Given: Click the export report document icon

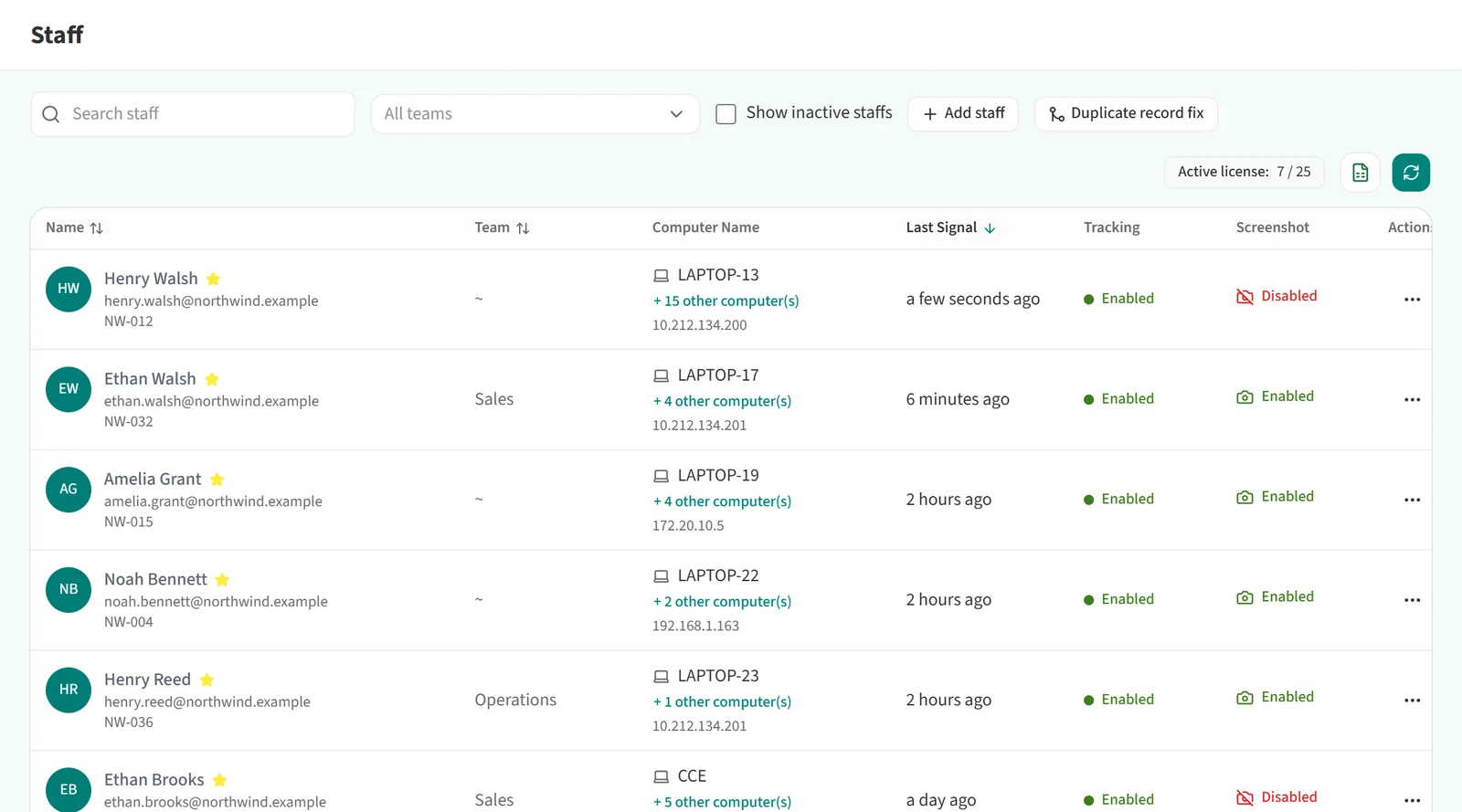Looking at the screenshot, I should [1360, 173].
